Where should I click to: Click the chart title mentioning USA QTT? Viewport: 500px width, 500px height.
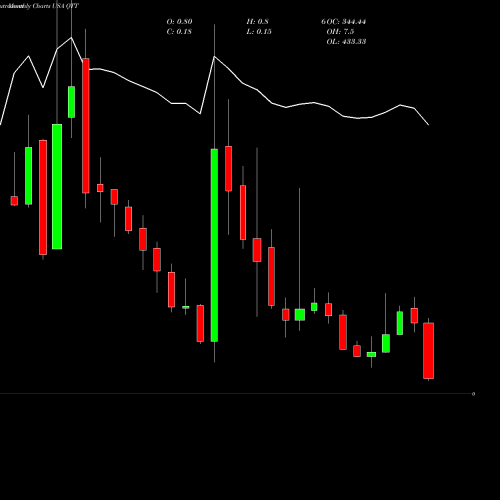pyautogui.click(x=40, y=6)
